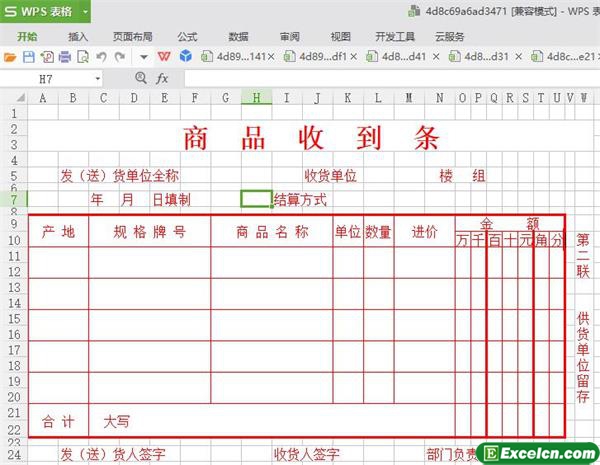The image size is (600, 465).
Task: Select column H header
Action: [256, 98]
